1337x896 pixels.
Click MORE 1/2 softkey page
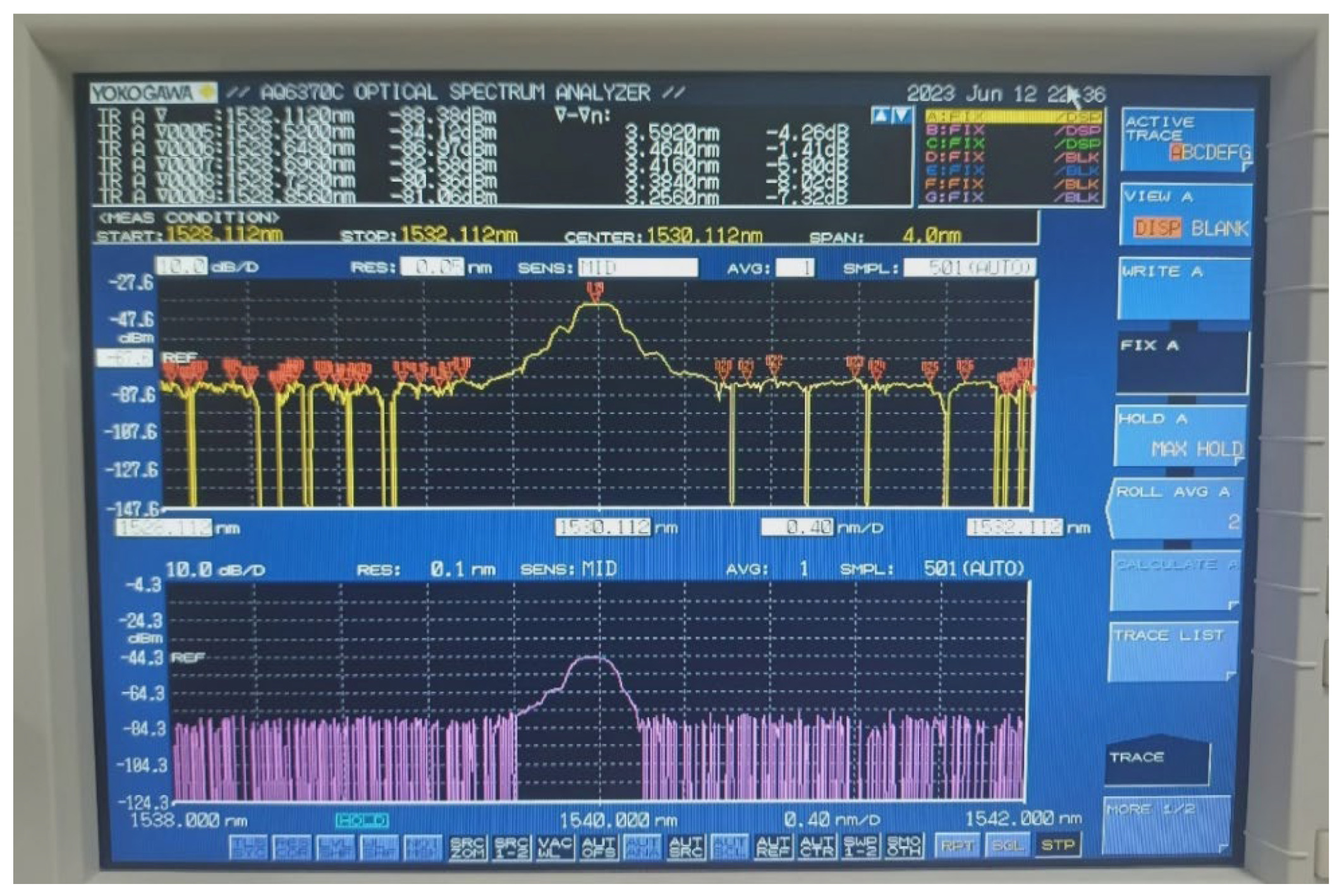point(1166,826)
